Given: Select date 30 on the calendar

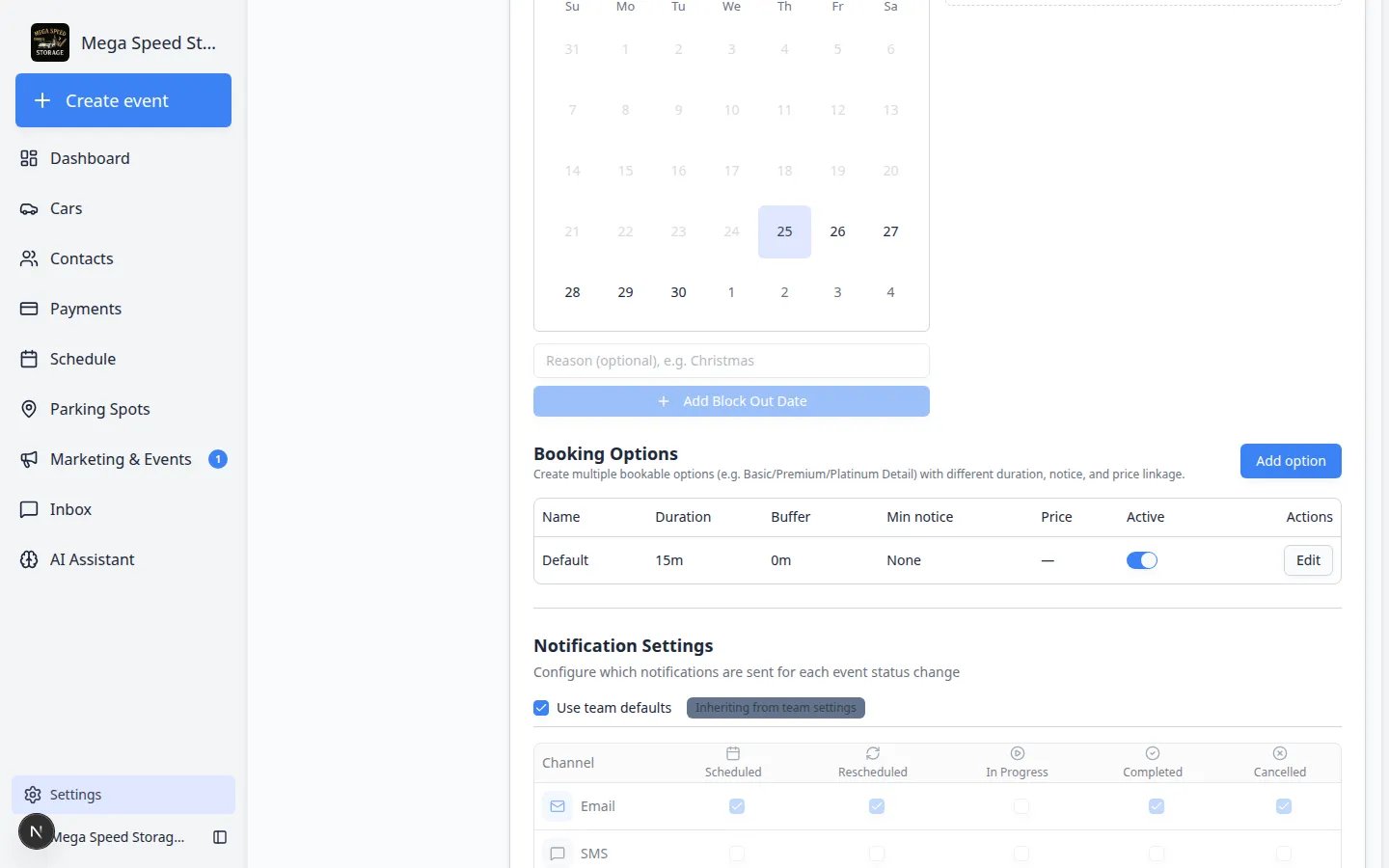Looking at the screenshot, I should coord(678,292).
